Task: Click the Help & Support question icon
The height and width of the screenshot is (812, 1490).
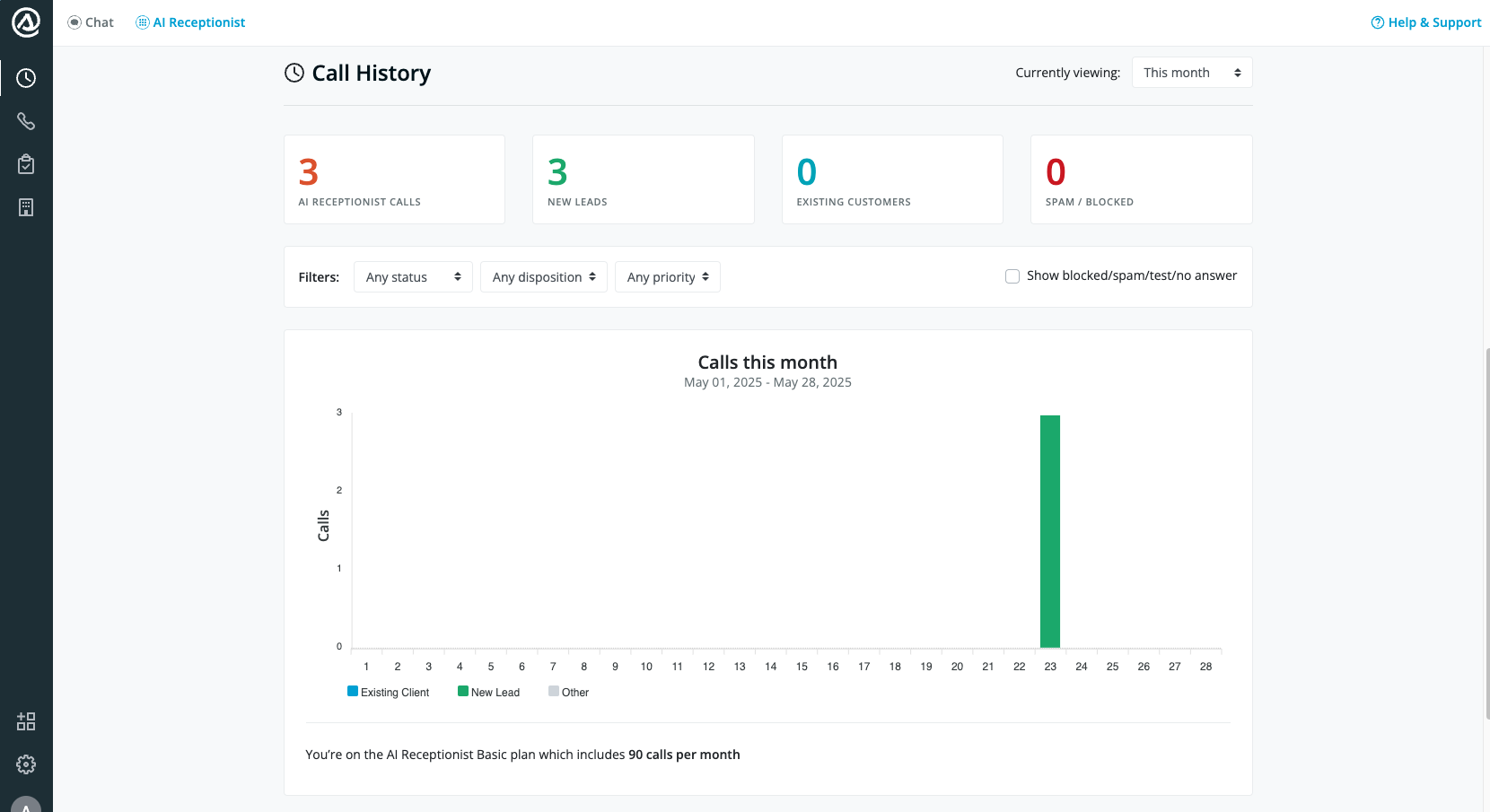Action: (x=1377, y=22)
